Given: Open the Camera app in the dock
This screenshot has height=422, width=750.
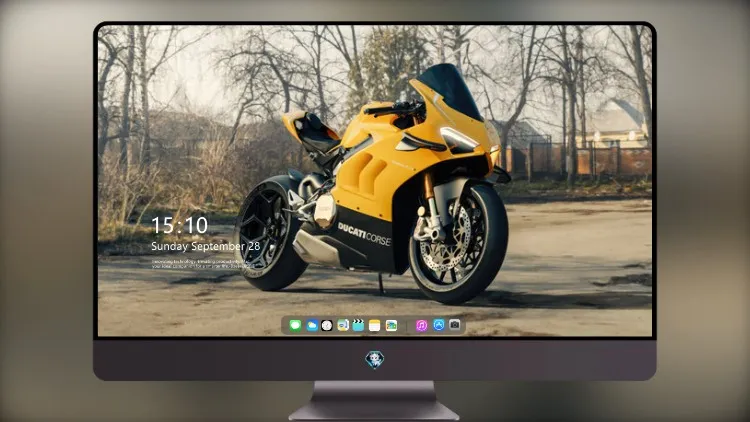Looking at the screenshot, I should [455, 325].
